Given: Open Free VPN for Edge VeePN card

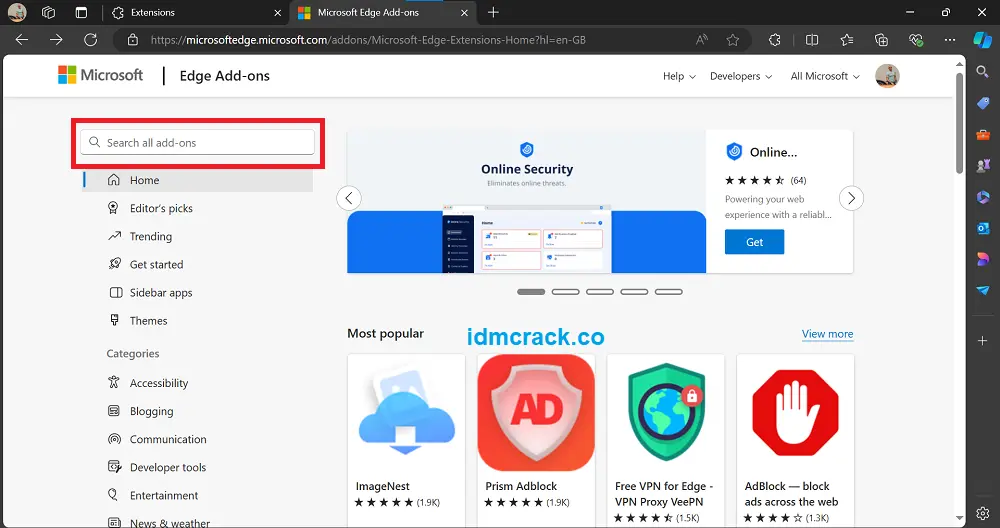Looking at the screenshot, I should point(666,440).
